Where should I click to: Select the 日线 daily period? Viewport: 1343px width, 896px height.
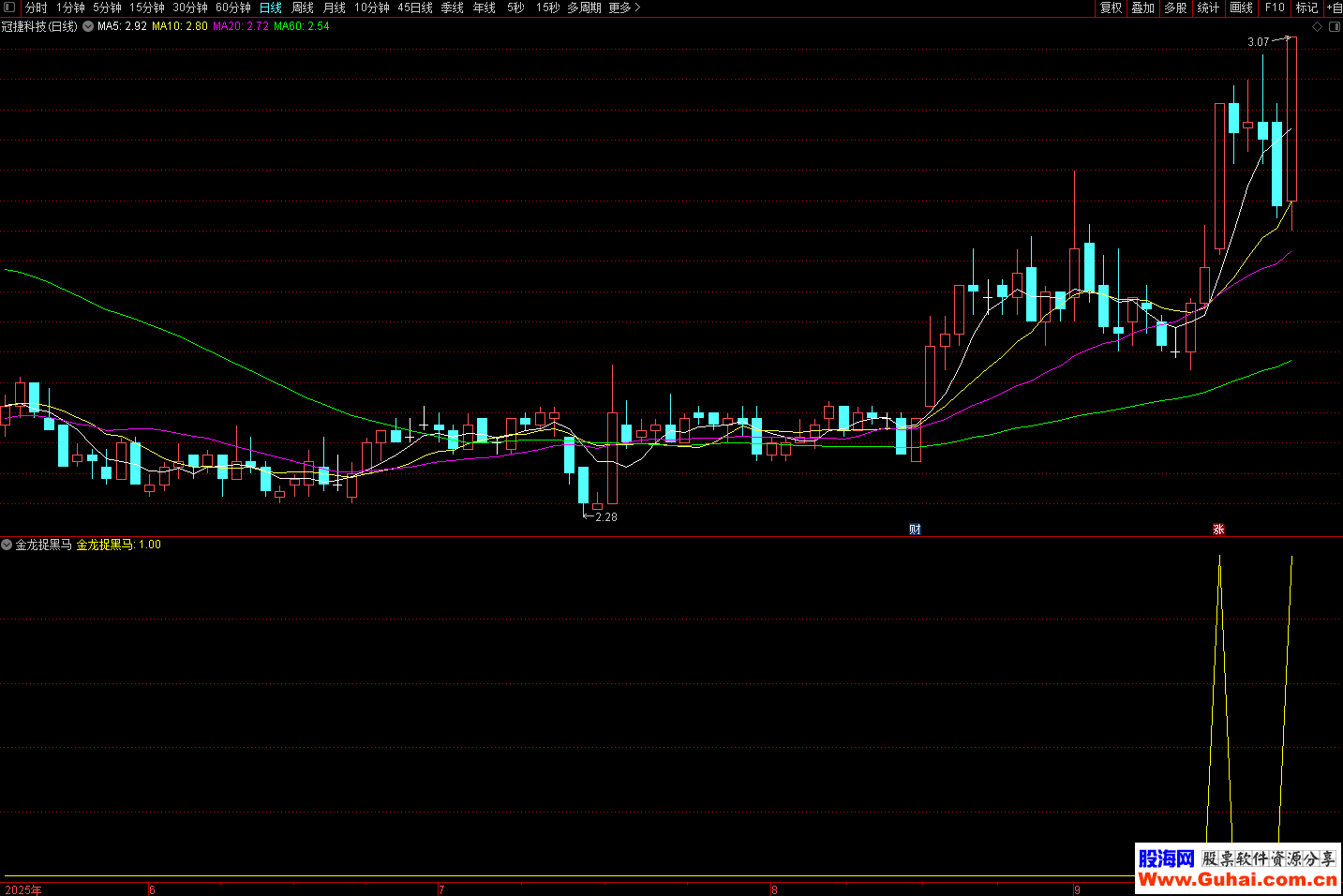coord(271,7)
